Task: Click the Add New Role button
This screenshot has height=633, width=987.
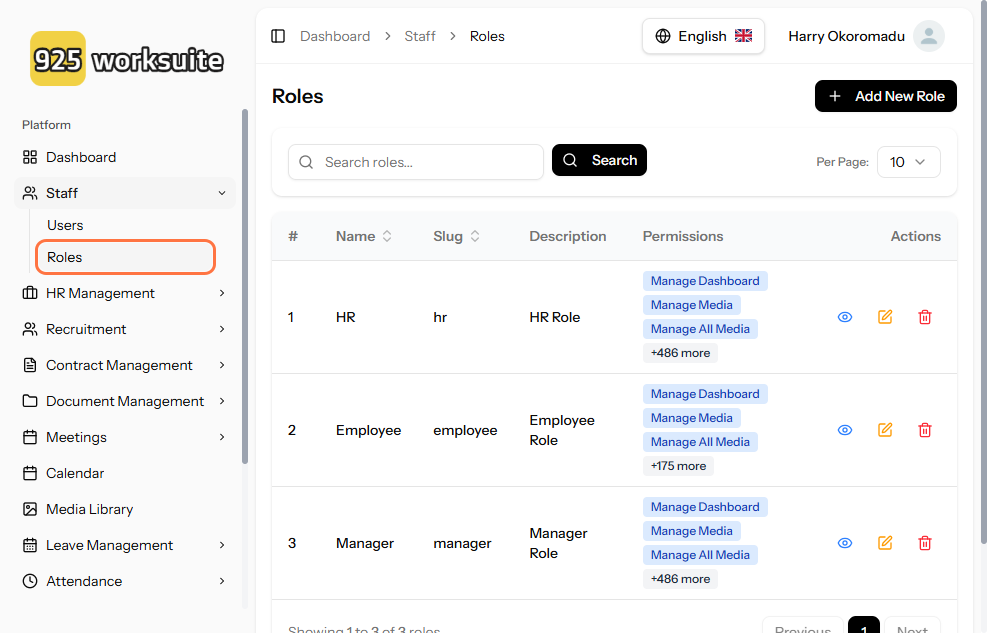Action: click(x=886, y=96)
